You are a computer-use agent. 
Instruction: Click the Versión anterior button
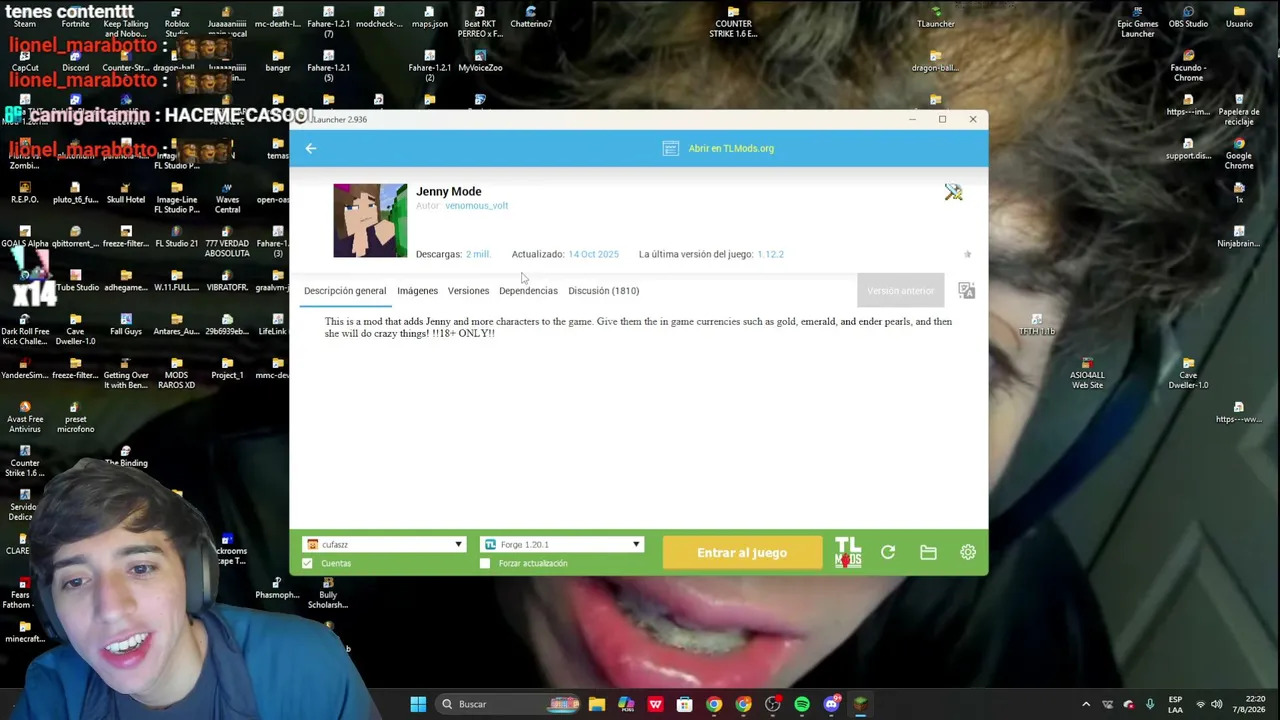(900, 291)
